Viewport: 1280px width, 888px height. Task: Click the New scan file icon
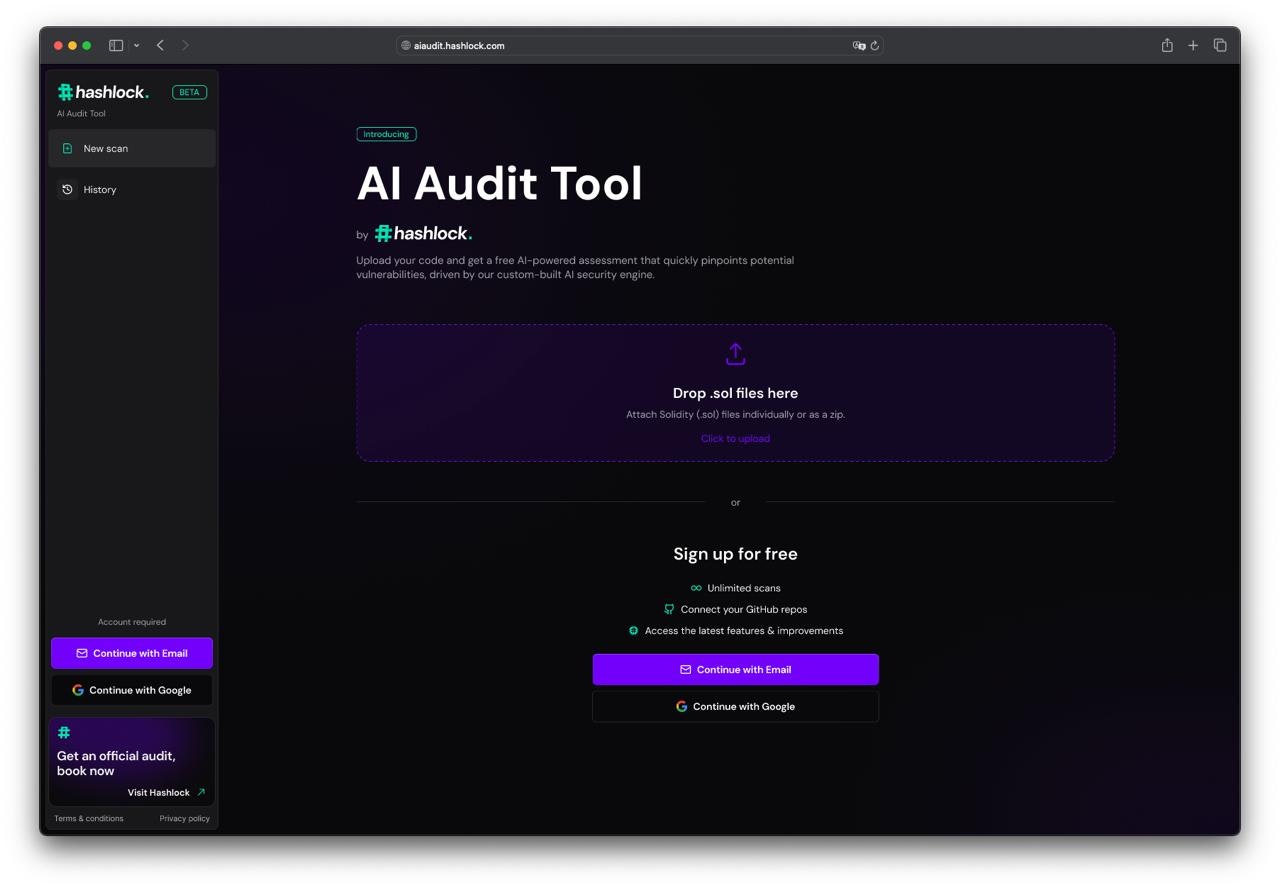point(67,148)
